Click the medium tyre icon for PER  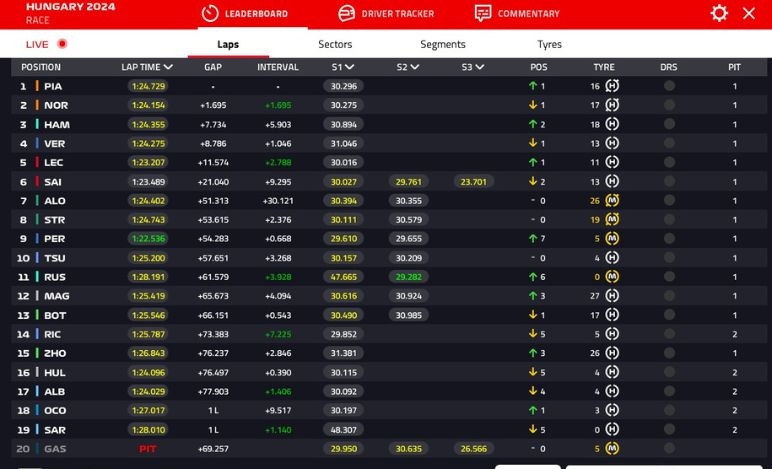click(612, 239)
